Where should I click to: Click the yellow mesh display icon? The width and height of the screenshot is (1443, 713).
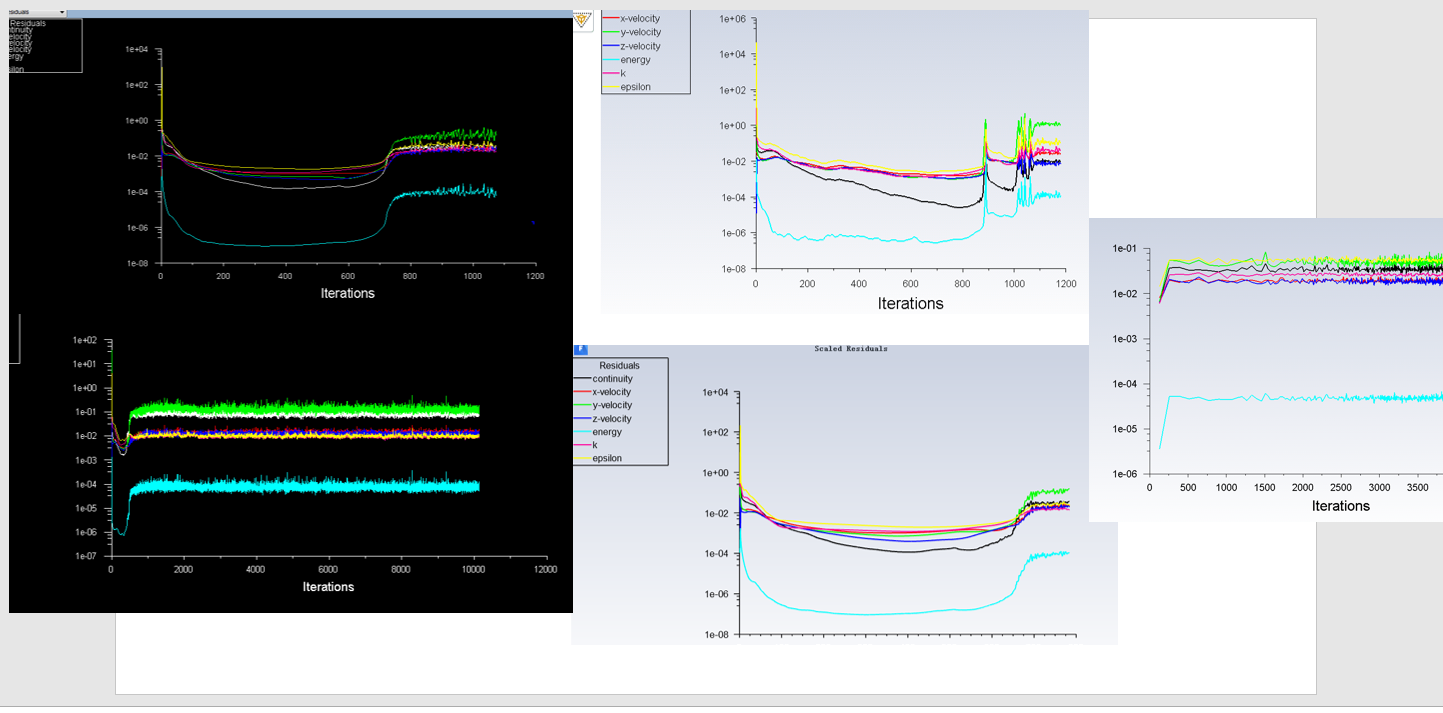(x=583, y=19)
